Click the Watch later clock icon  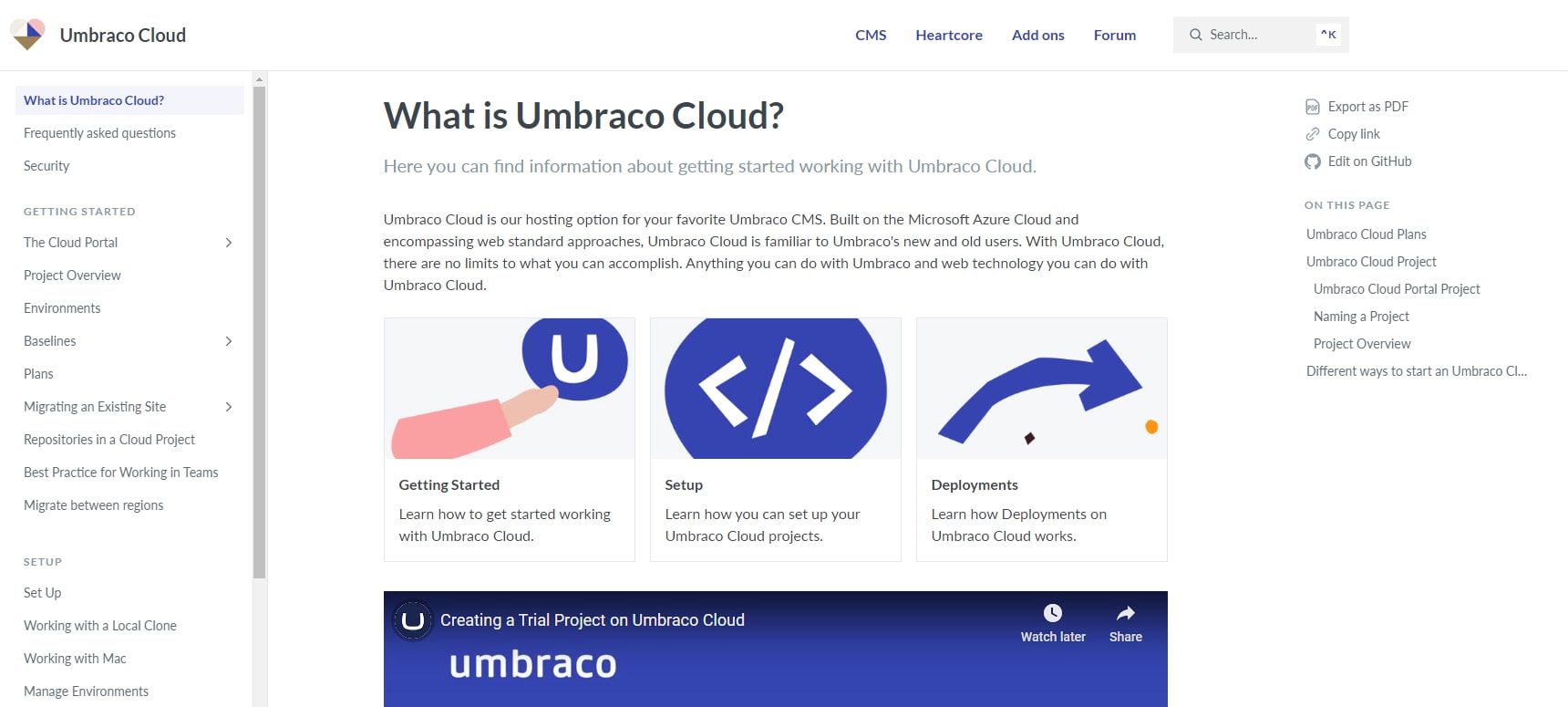click(x=1053, y=613)
